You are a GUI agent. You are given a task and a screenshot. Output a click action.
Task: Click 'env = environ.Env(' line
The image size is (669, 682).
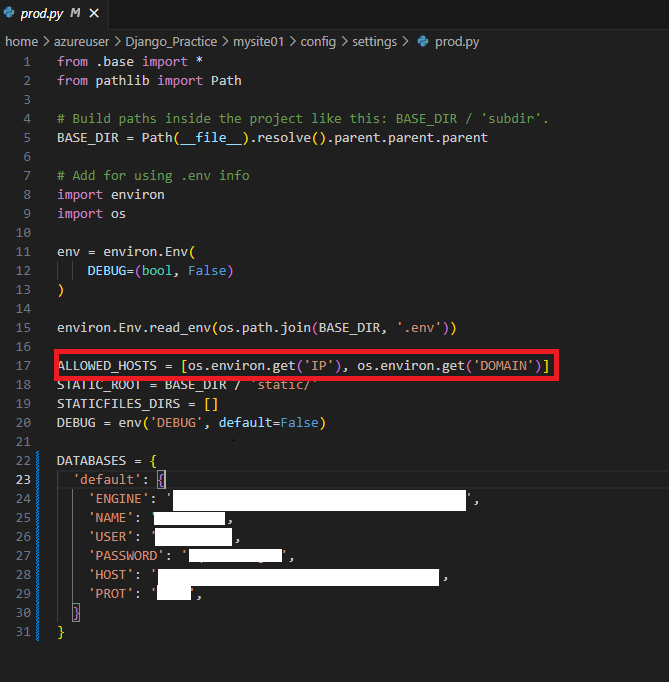(126, 252)
